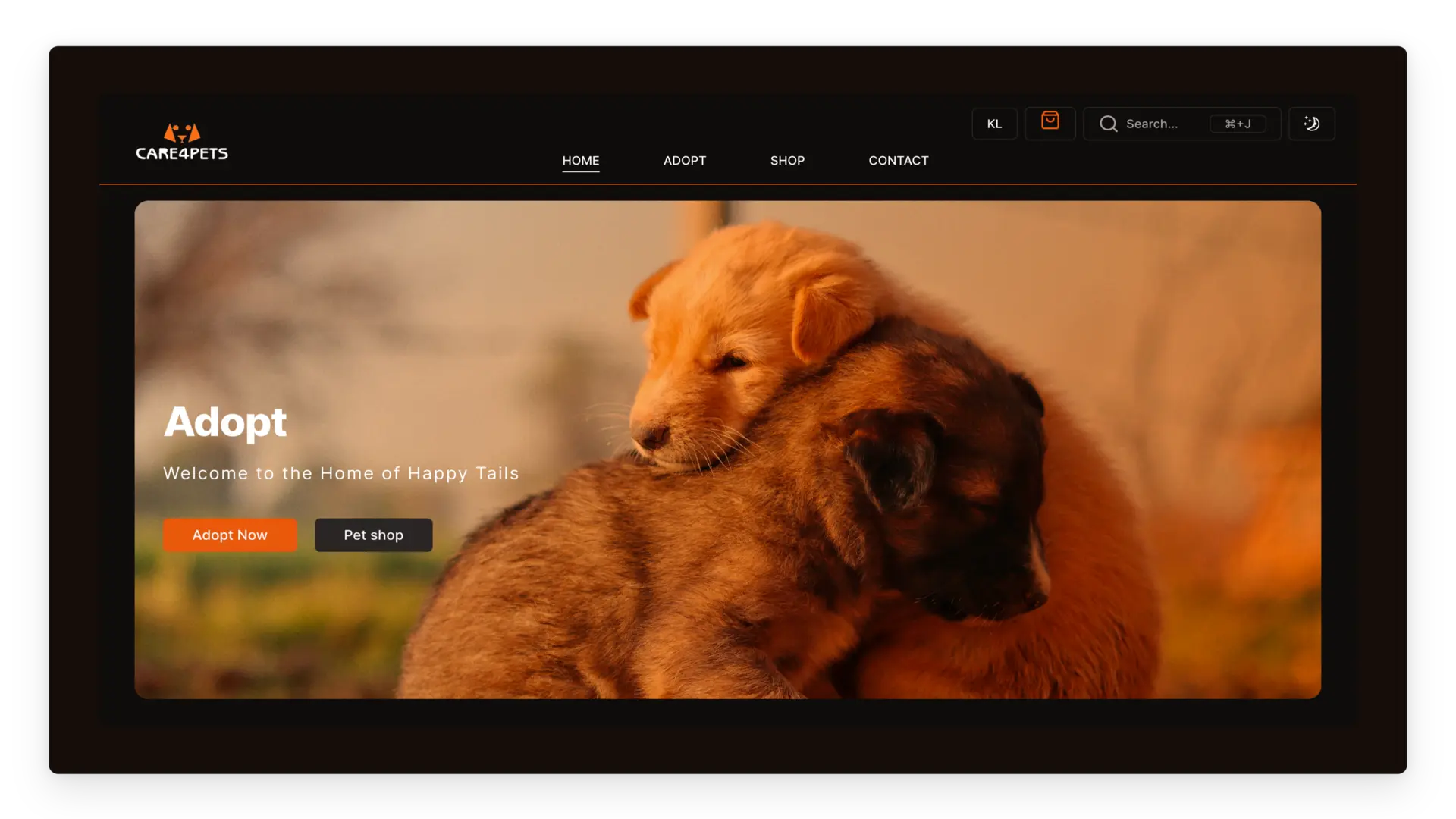Open the CONTACT nav item
This screenshot has height=819, width=1456.
click(x=898, y=161)
